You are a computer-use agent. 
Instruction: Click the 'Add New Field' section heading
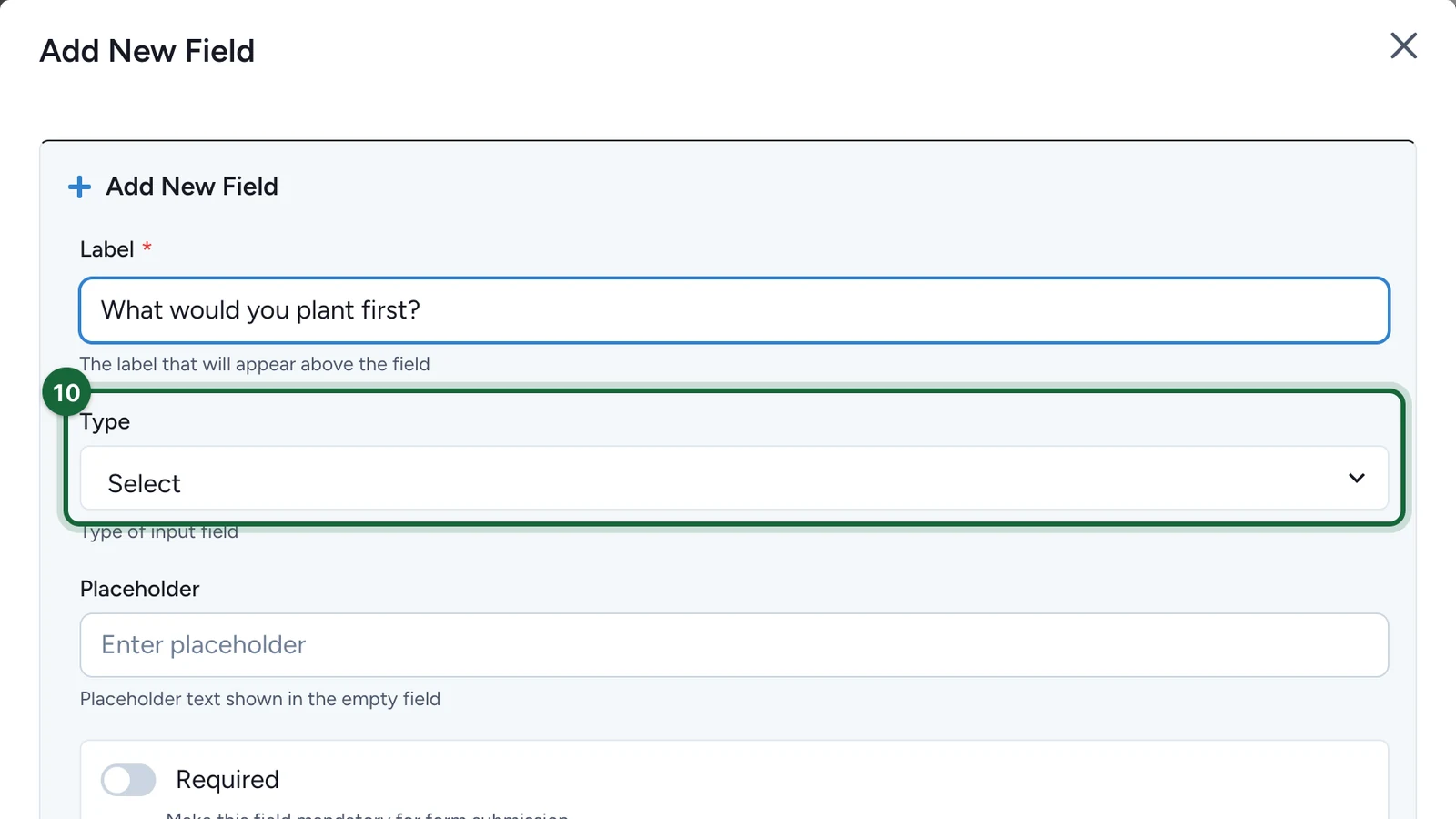point(192,187)
